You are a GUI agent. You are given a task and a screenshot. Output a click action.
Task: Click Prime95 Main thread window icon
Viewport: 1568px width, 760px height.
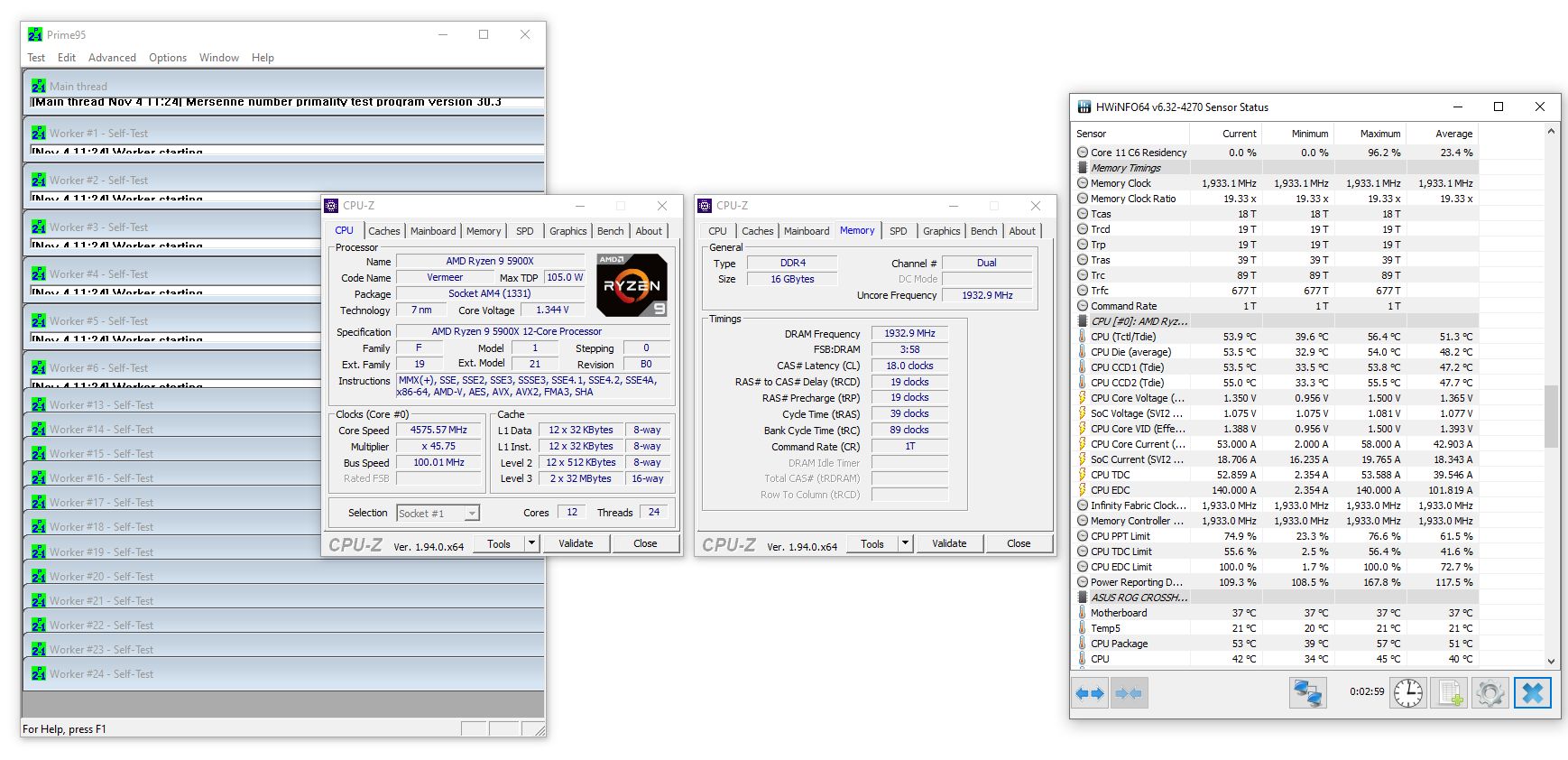(x=38, y=86)
